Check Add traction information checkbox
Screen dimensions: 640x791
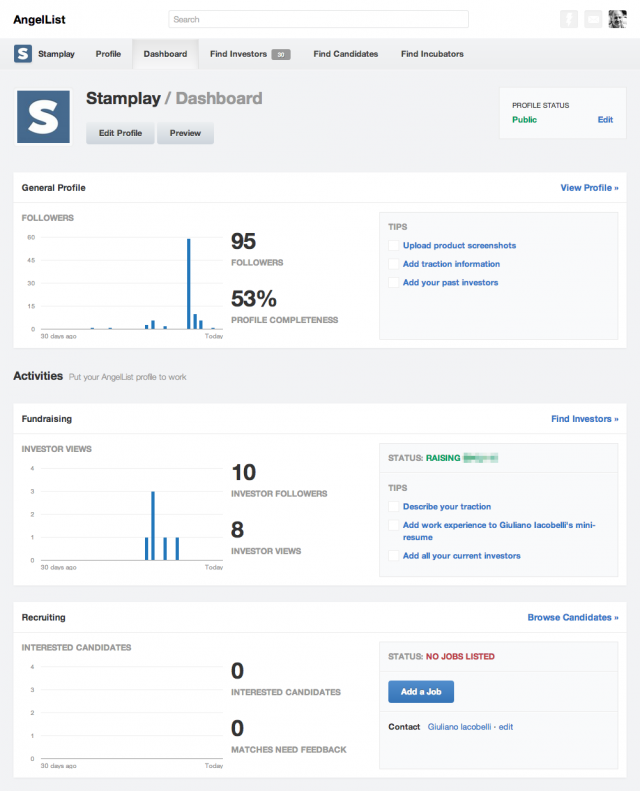coord(393,264)
